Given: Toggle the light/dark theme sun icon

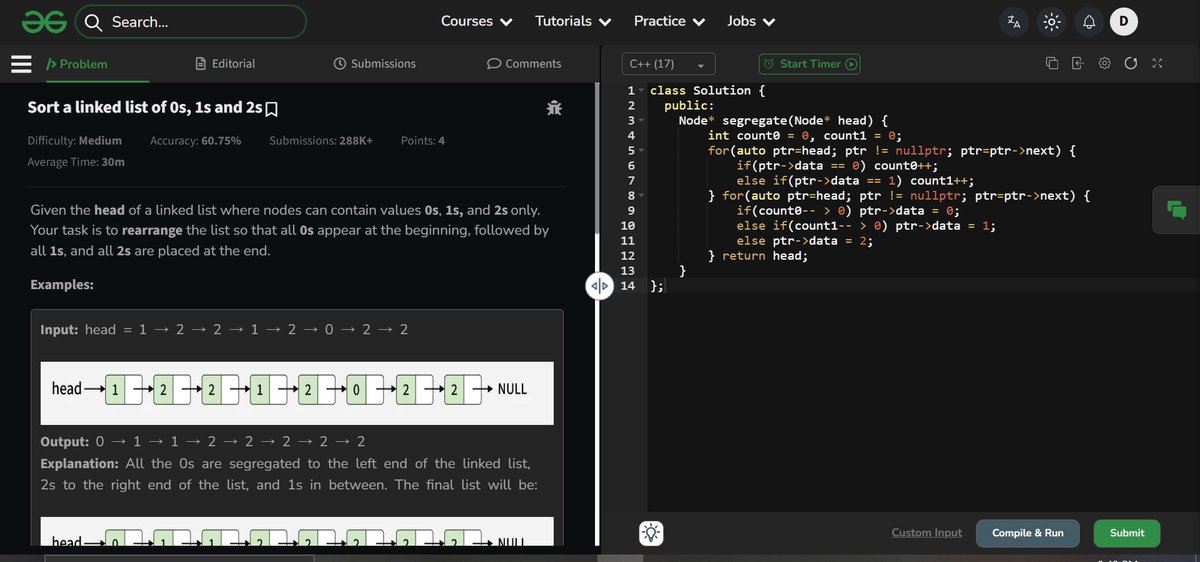Looking at the screenshot, I should tap(1051, 21).
